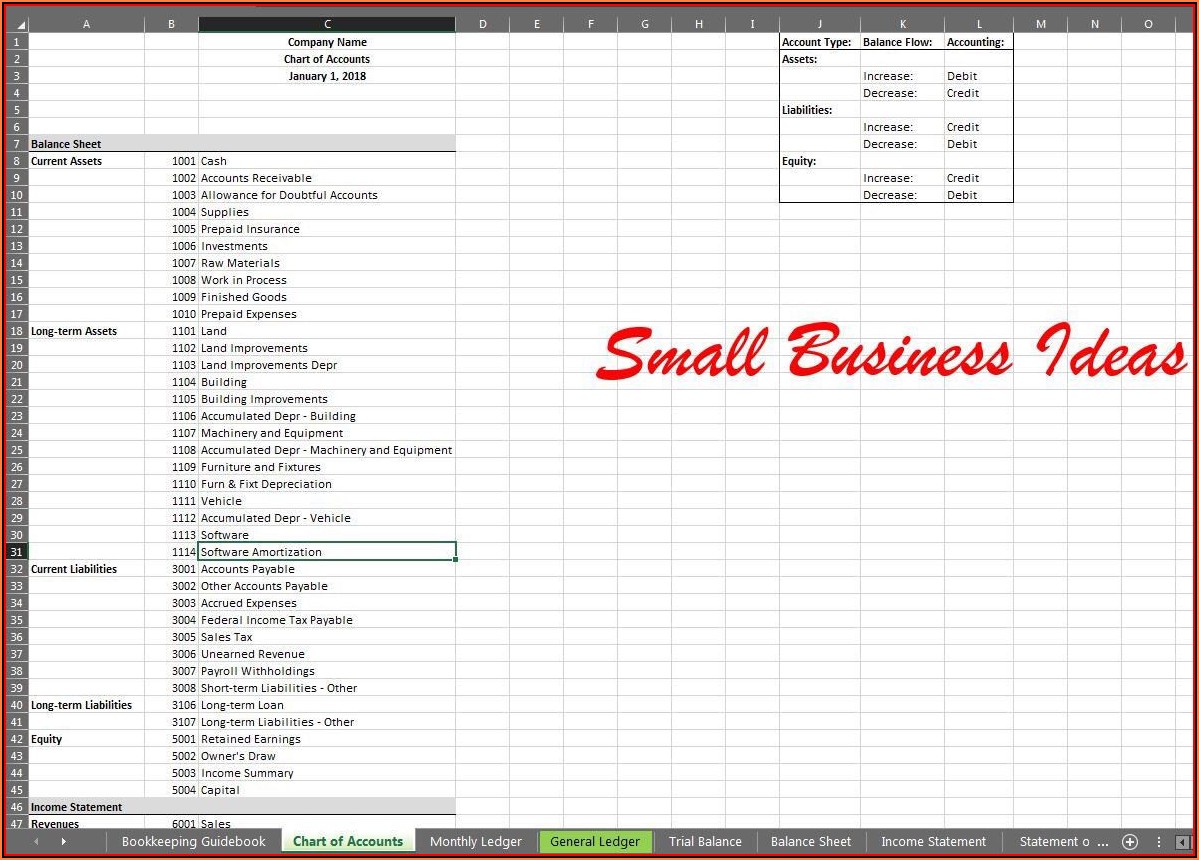This screenshot has height=860, width=1199.
Task: Select row 7 header for Balance Sheet
Action: (16, 144)
